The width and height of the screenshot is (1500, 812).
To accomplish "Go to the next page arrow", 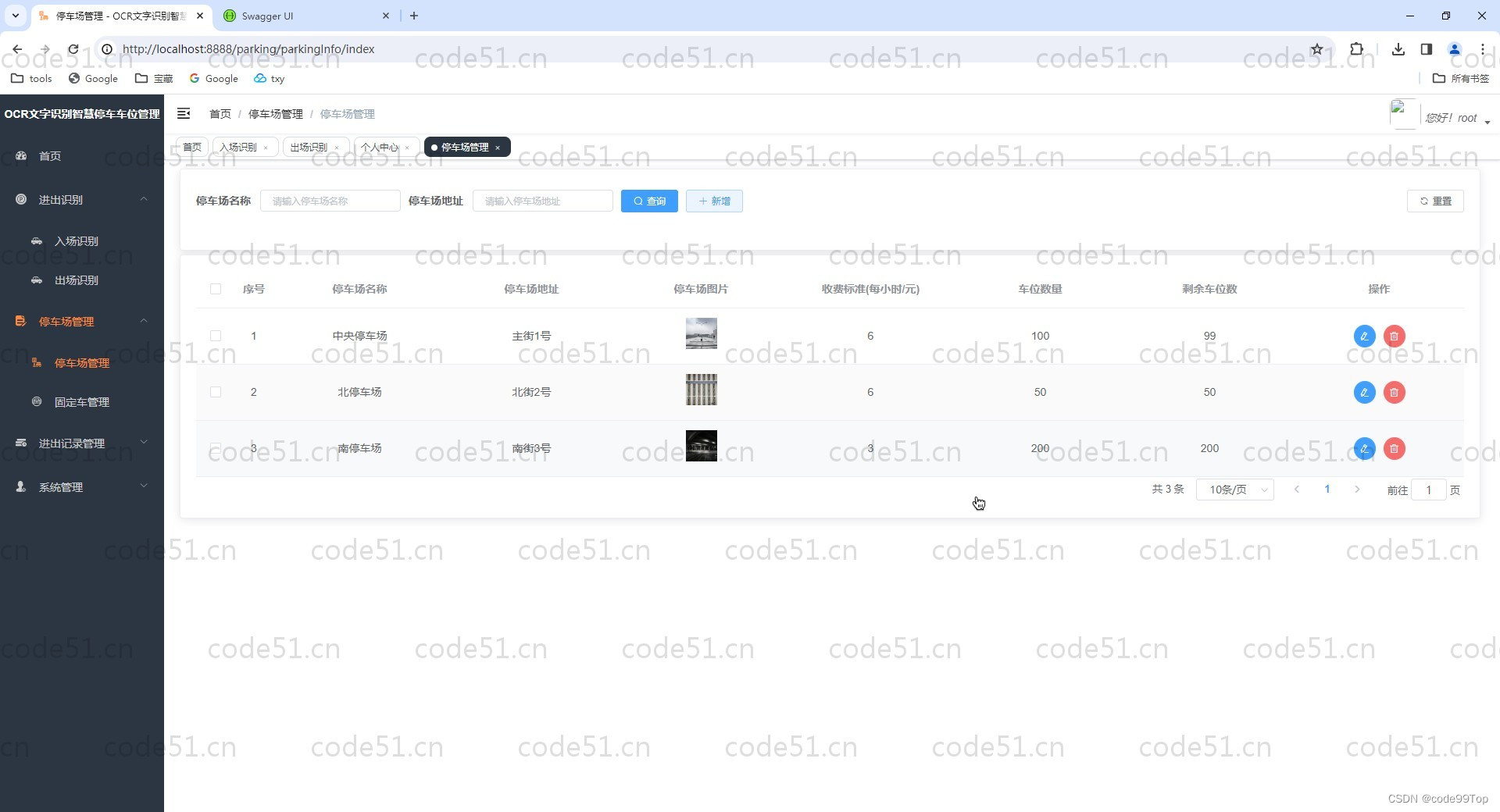I will pos(1357,490).
